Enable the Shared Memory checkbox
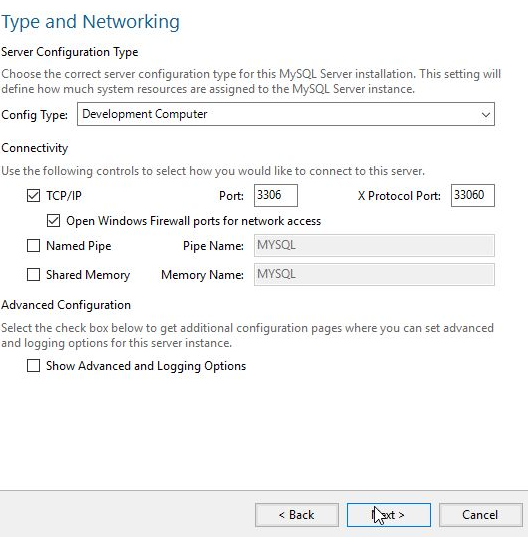Image resolution: width=528 pixels, height=537 pixels. (33, 274)
